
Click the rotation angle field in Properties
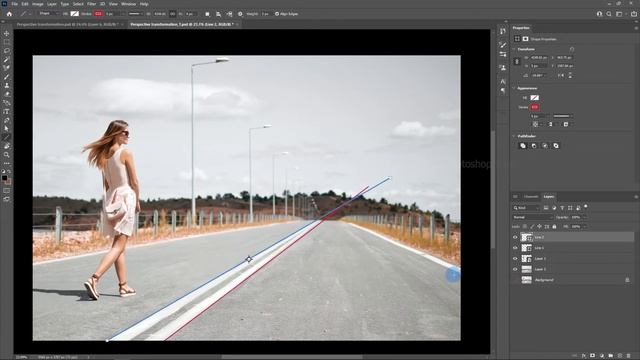539,76
